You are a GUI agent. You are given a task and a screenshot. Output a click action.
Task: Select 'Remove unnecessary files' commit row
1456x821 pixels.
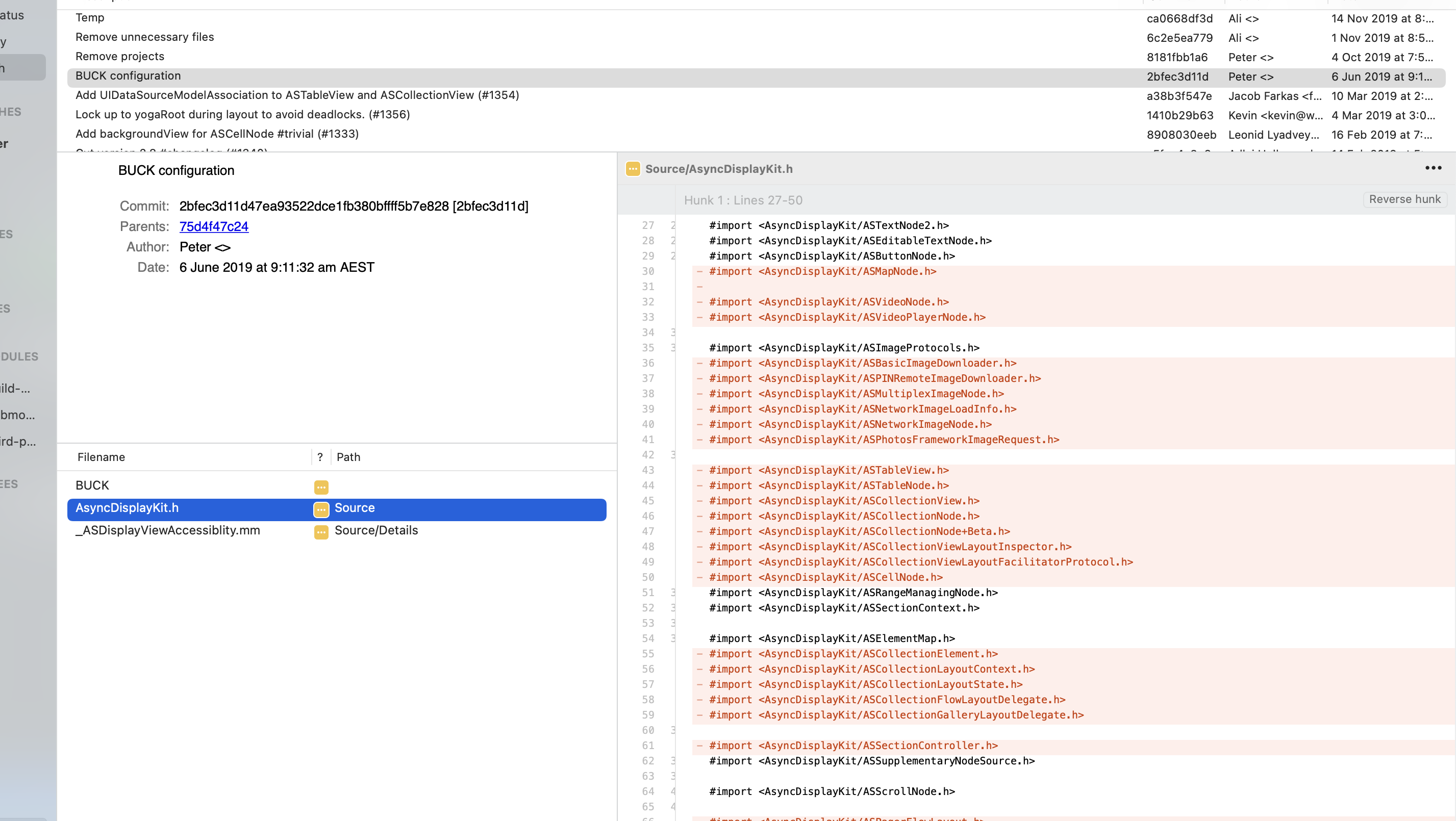coord(145,37)
